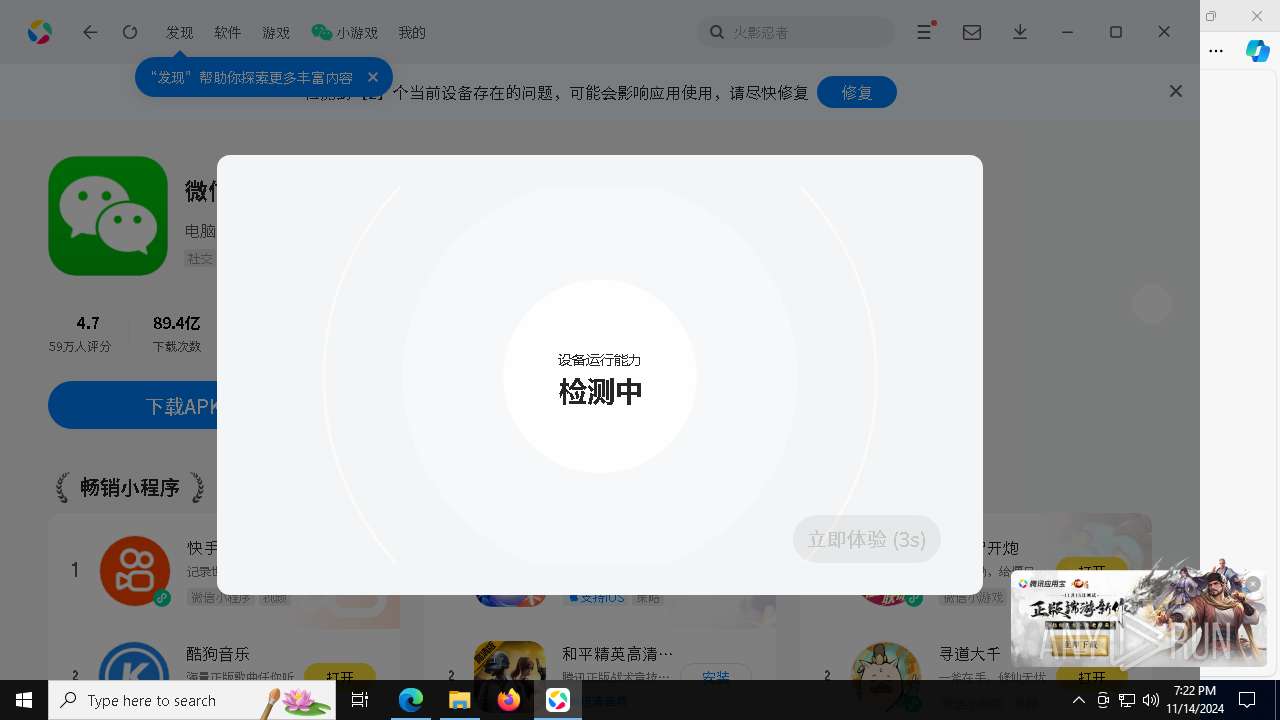
Task: Focus the 火影忍者 search field
Action: point(796,32)
